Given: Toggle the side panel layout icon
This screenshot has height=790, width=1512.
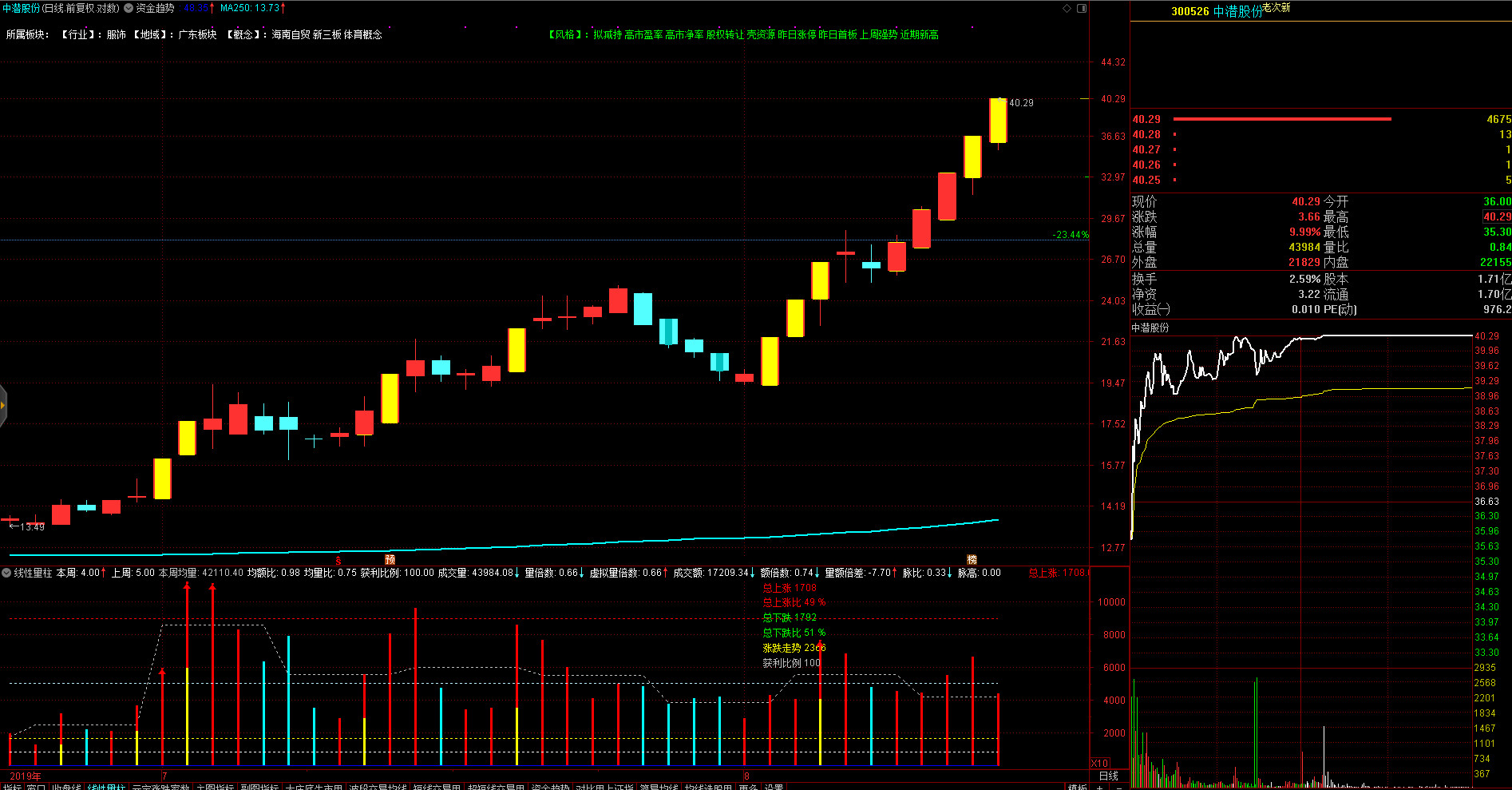Looking at the screenshot, I should point(1082,8).
